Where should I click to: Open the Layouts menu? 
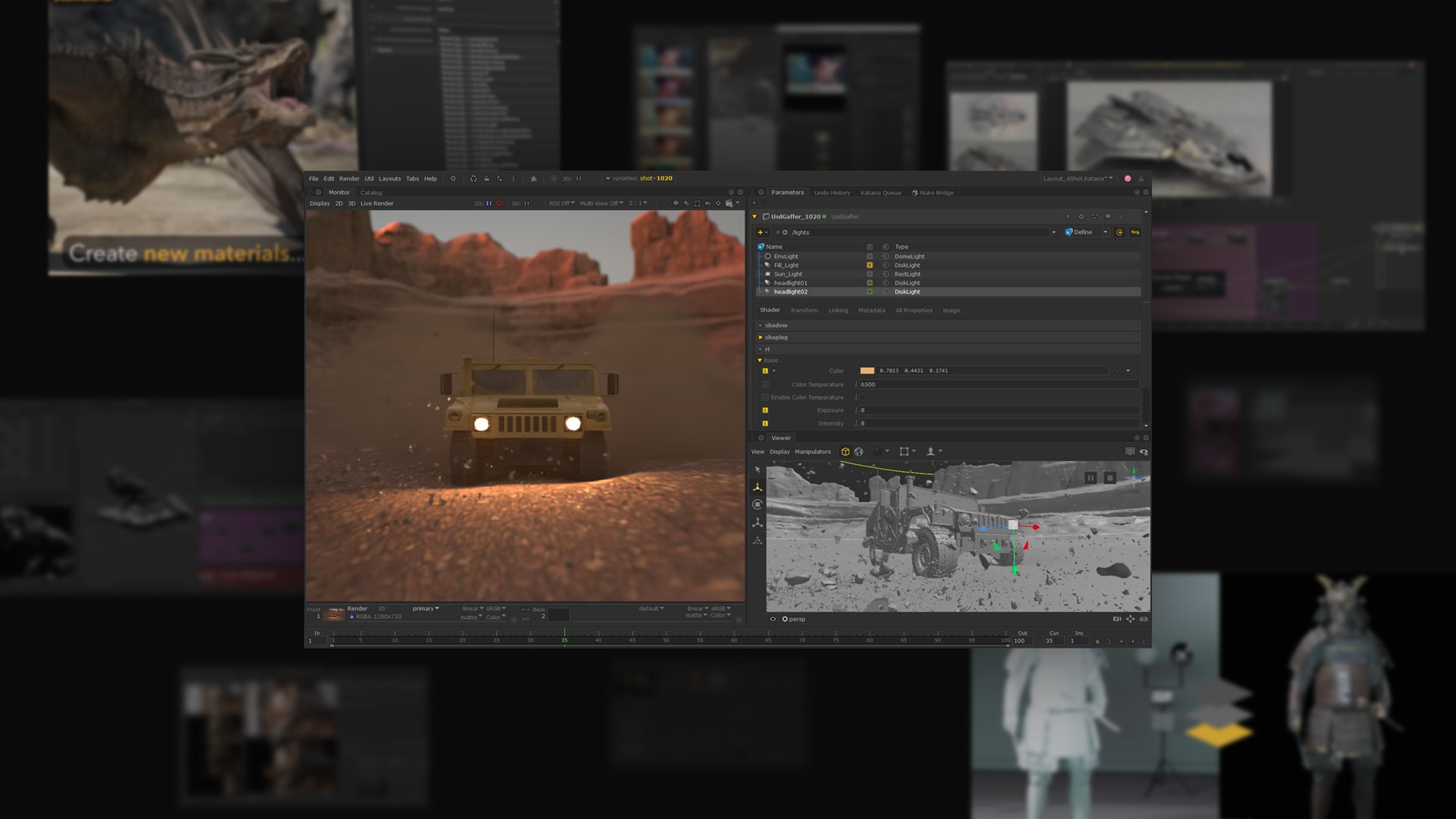pyautogui.click(x=390, y=179)
